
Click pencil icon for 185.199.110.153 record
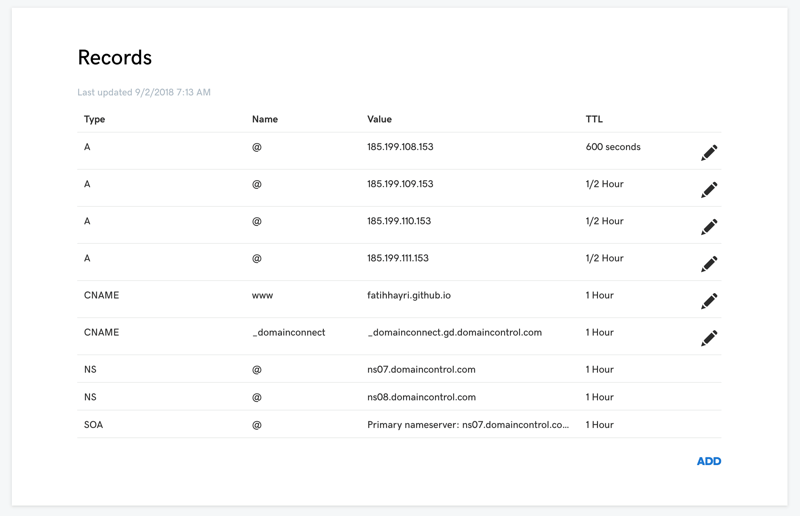coord(709,227)
